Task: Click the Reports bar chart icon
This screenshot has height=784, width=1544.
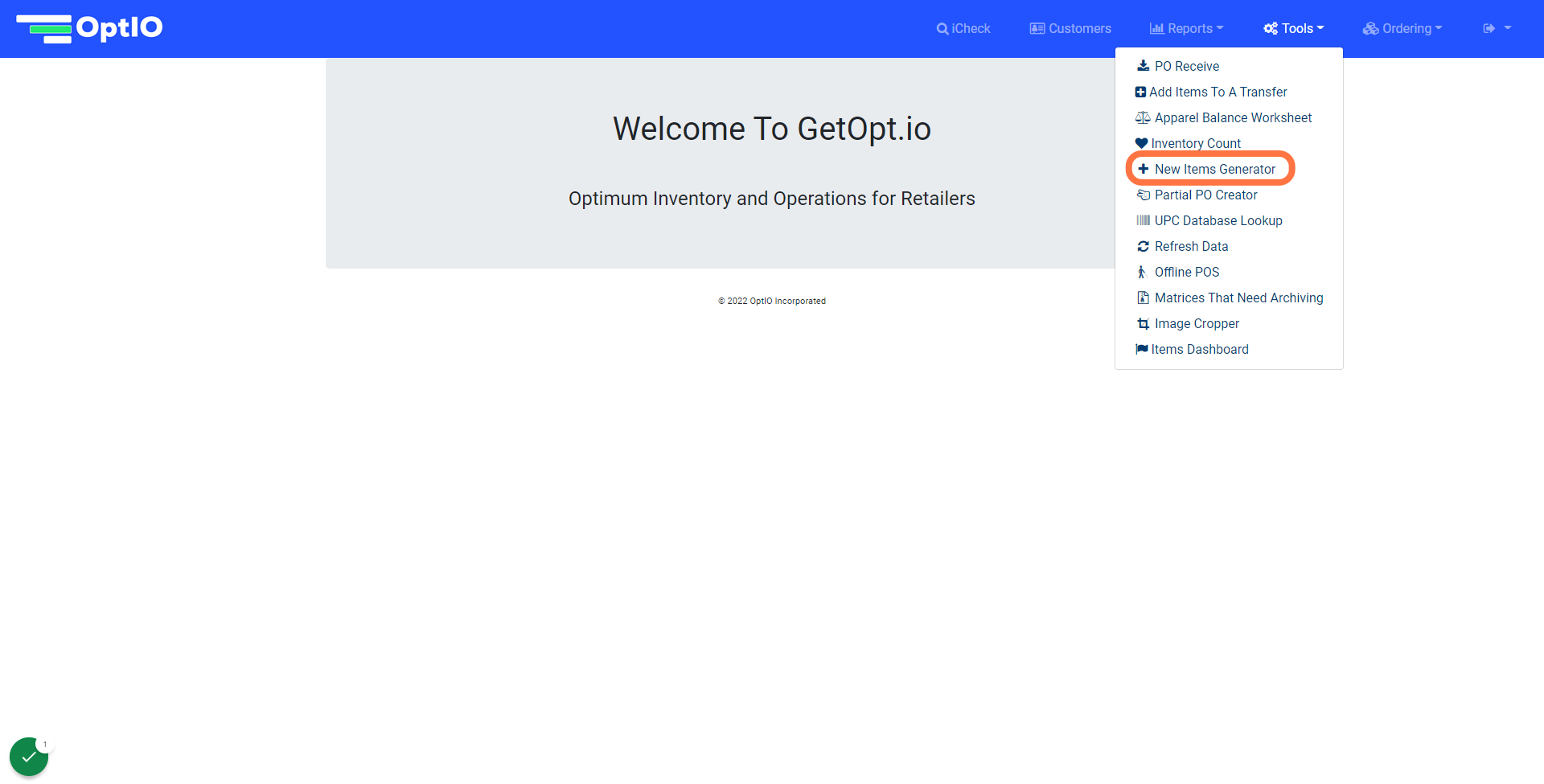Action: click(1157, 29)
